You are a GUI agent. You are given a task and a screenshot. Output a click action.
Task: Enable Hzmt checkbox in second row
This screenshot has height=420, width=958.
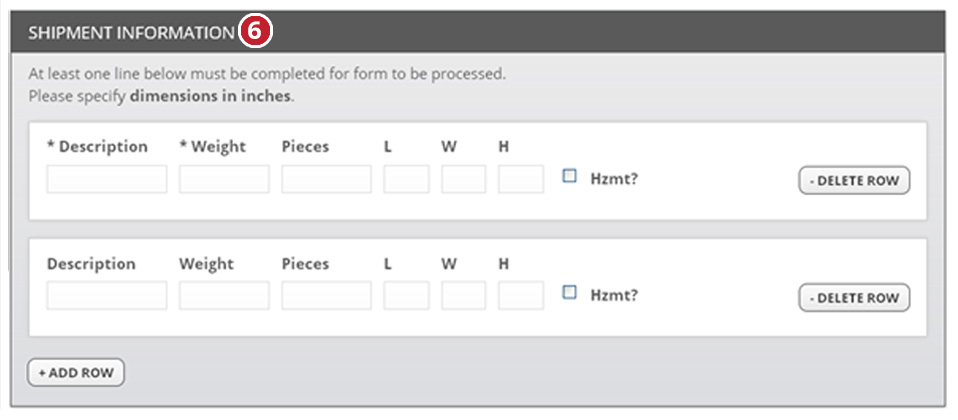coord(570,293)
